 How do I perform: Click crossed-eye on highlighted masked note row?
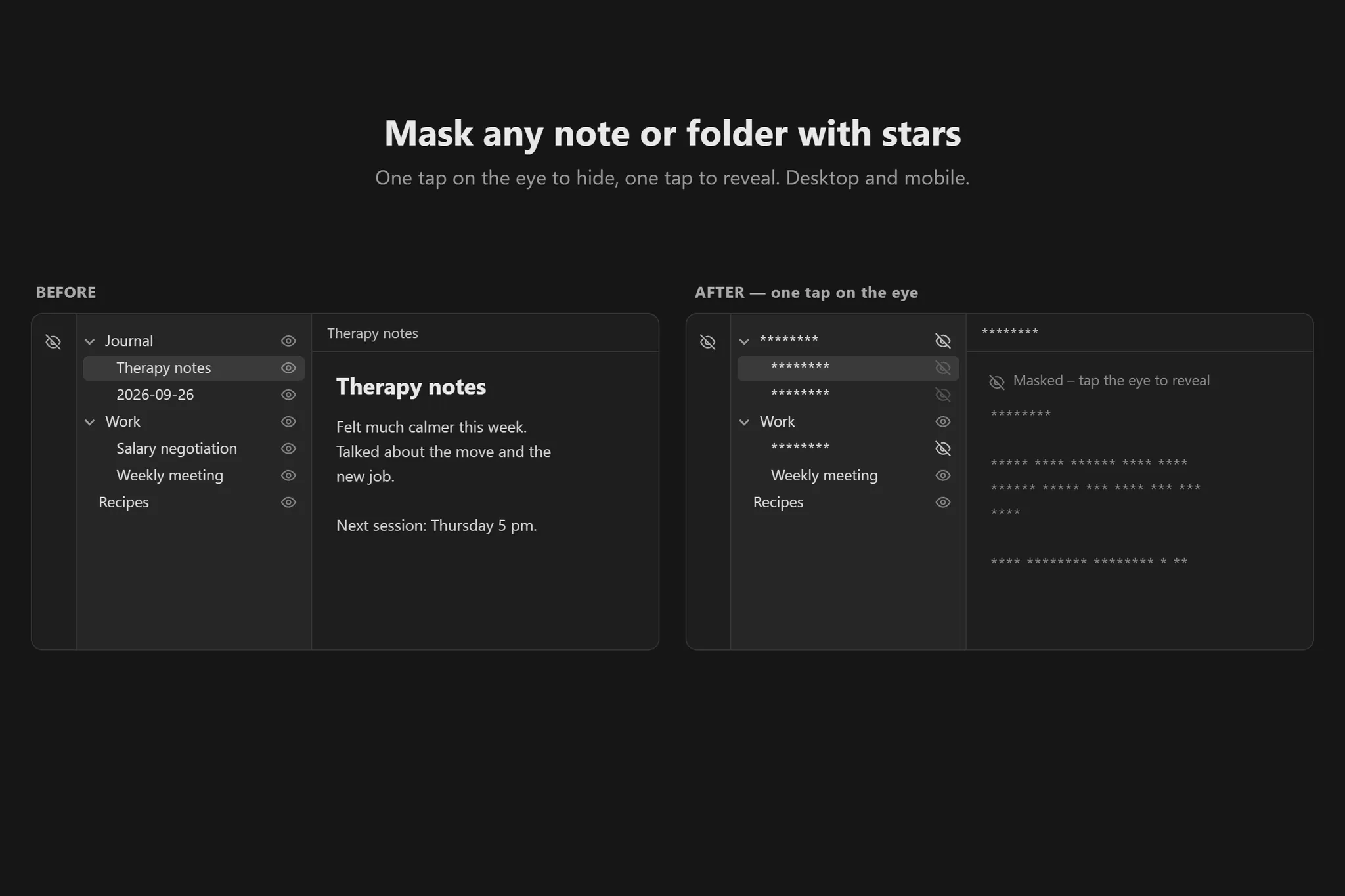943,368
